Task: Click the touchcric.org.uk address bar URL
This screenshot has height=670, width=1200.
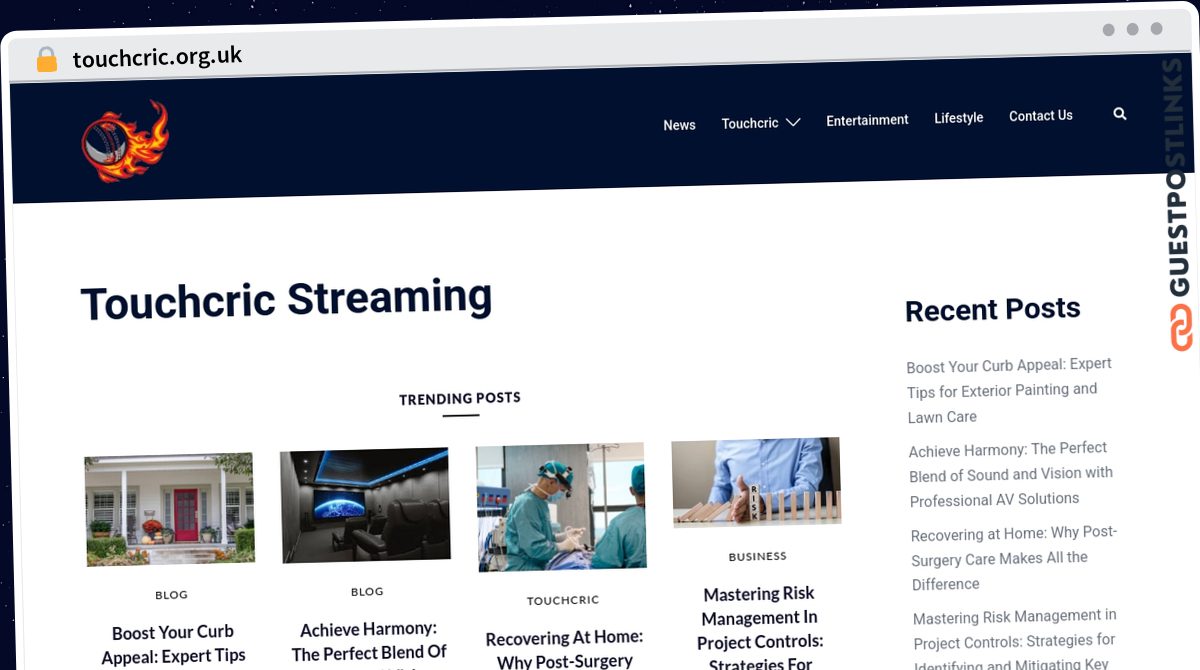Action: click(157, 57)
